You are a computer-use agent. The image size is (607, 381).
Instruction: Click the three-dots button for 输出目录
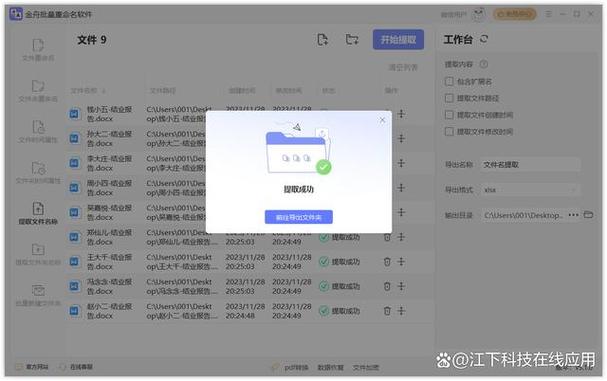click(x=573, y=215)
